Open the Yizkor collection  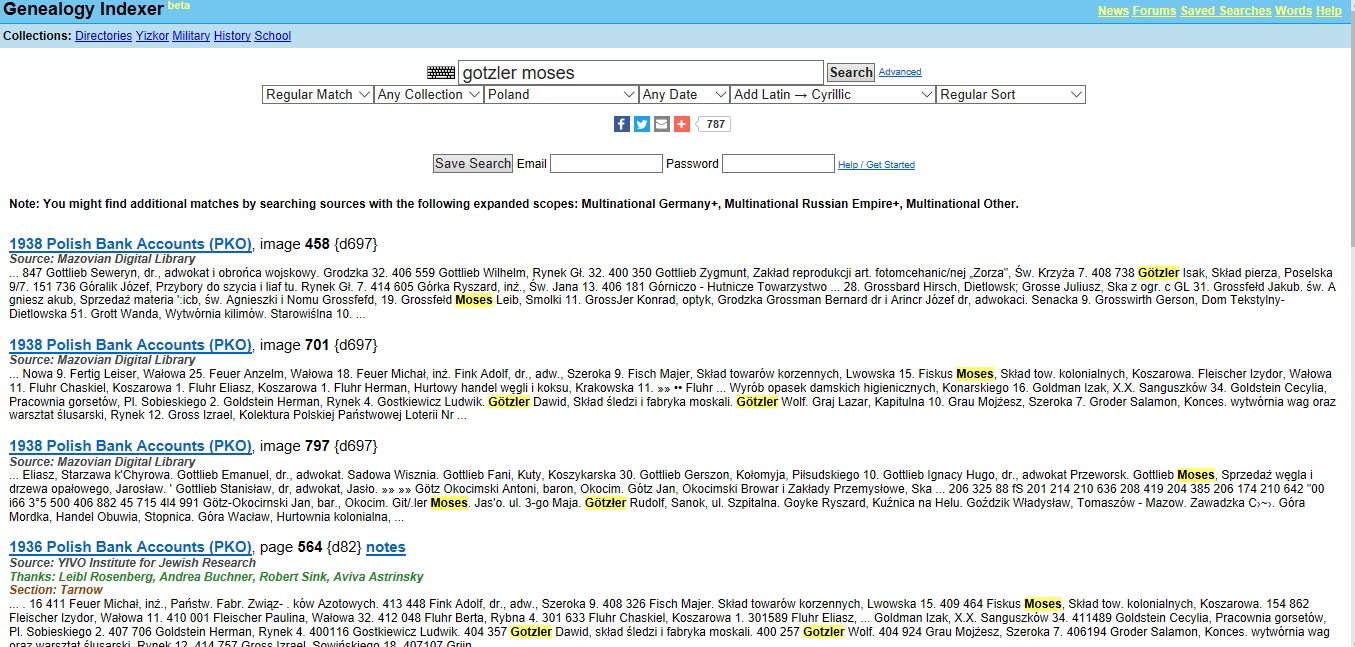coord(152,36)
